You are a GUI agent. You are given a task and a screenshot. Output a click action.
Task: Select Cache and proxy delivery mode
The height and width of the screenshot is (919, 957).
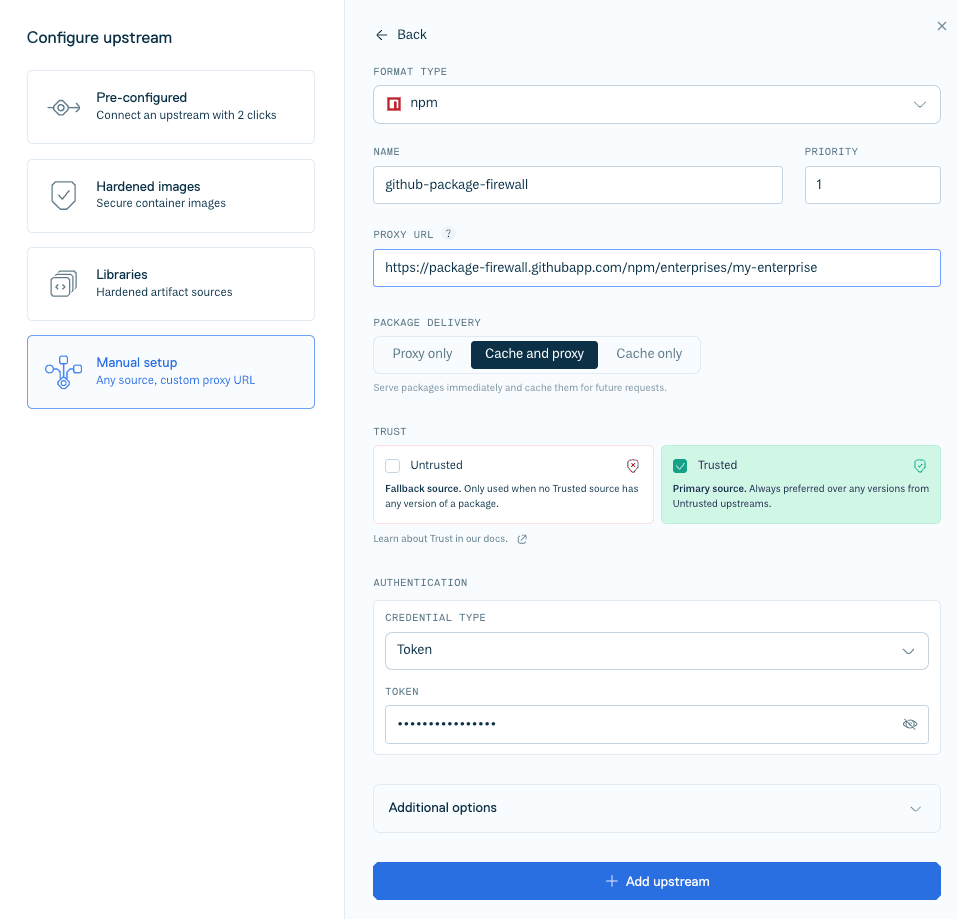pos(534,355)
